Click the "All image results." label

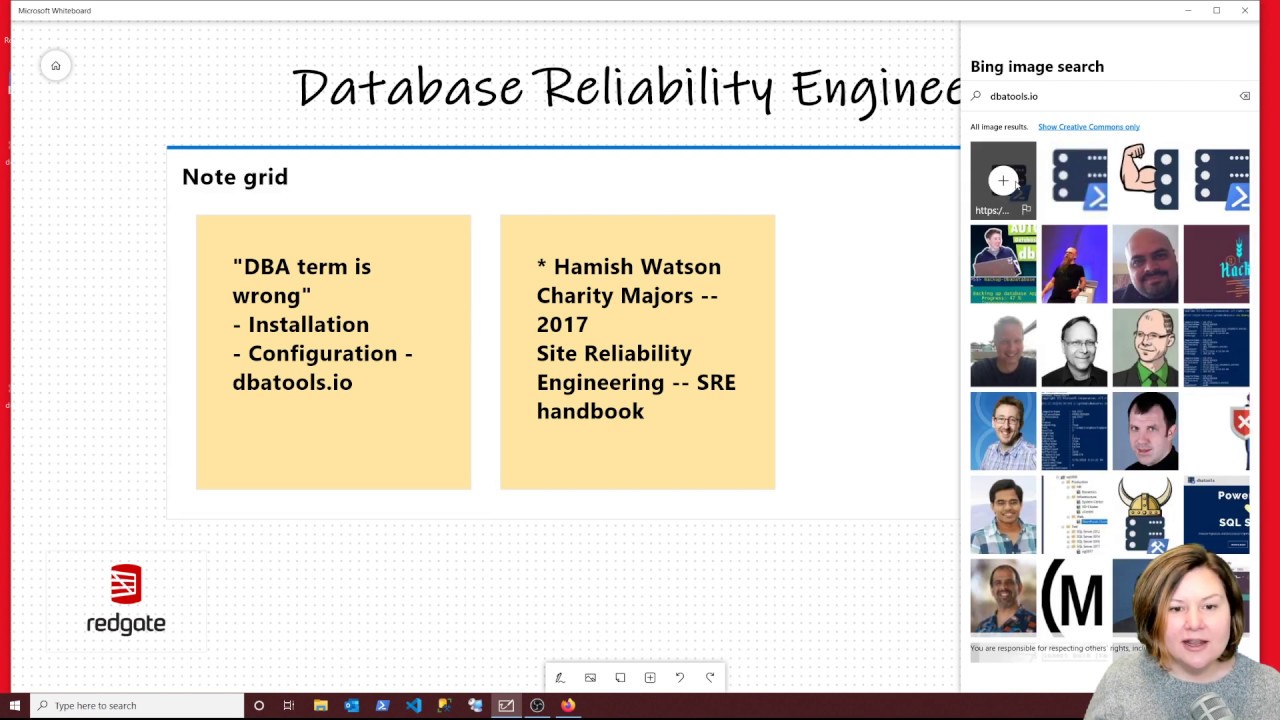coord(999,127)
